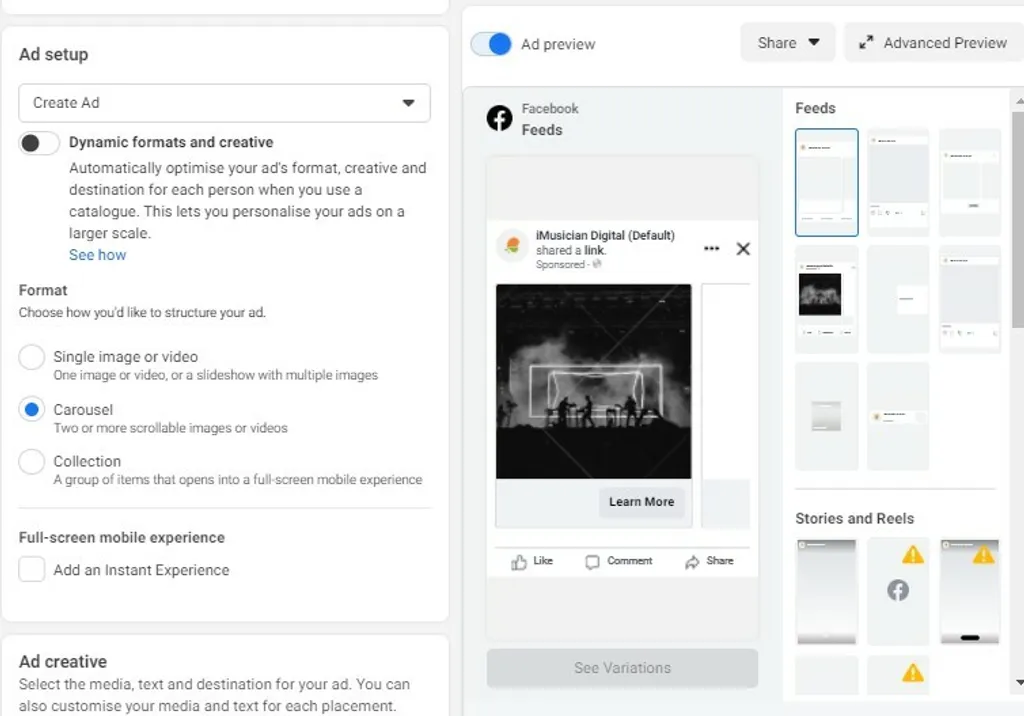The image size is (1024, 716).
Task: Enable Dynamic formats and creative
Action: [x=38, y=143]
